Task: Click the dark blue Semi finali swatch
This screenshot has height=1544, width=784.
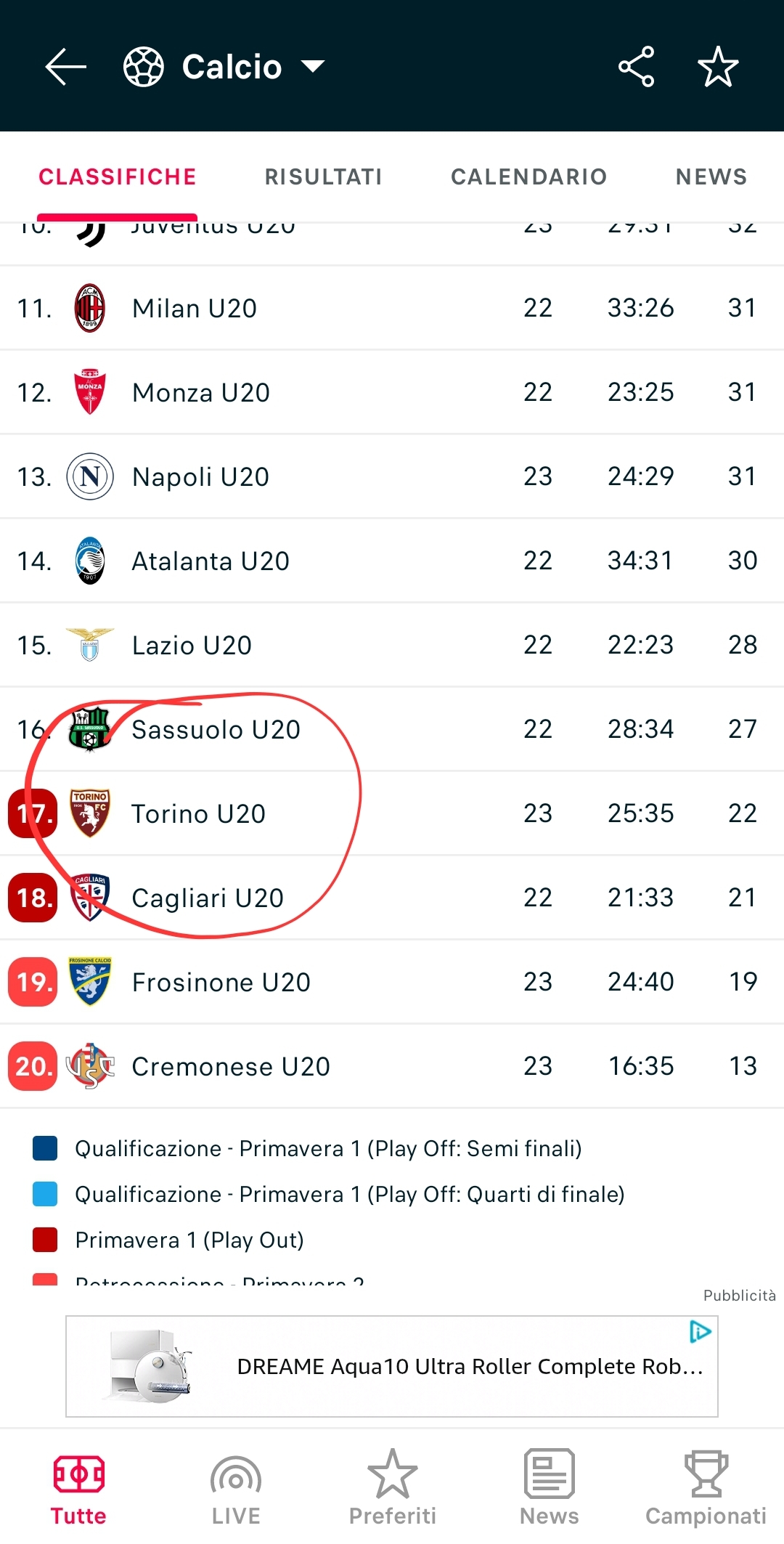Action: [x=45, y=1148]
